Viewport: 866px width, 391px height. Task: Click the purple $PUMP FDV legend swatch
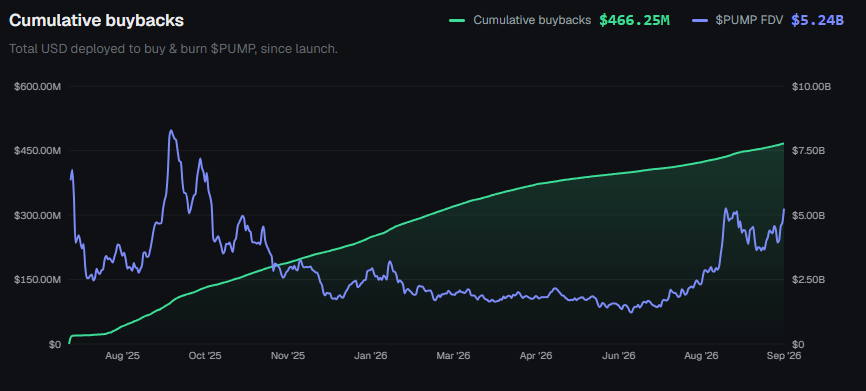click(700, 20)
